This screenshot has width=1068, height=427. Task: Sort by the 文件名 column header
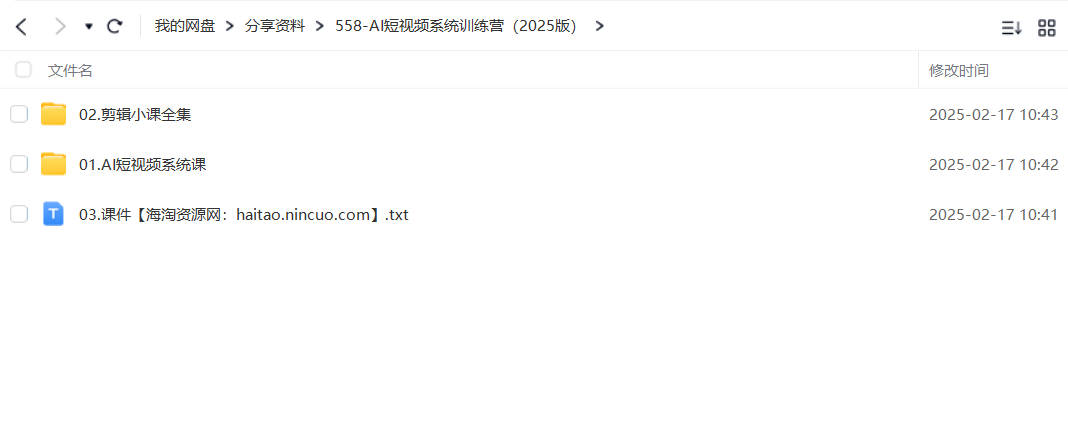coord(70,70)
